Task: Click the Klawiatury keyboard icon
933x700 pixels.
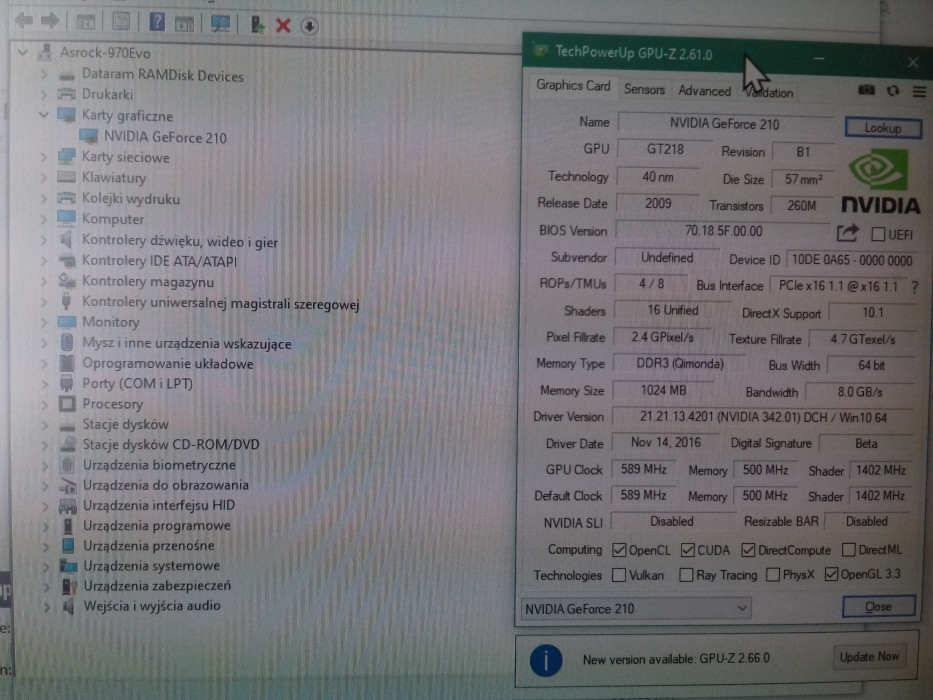Action: (67, 177)
